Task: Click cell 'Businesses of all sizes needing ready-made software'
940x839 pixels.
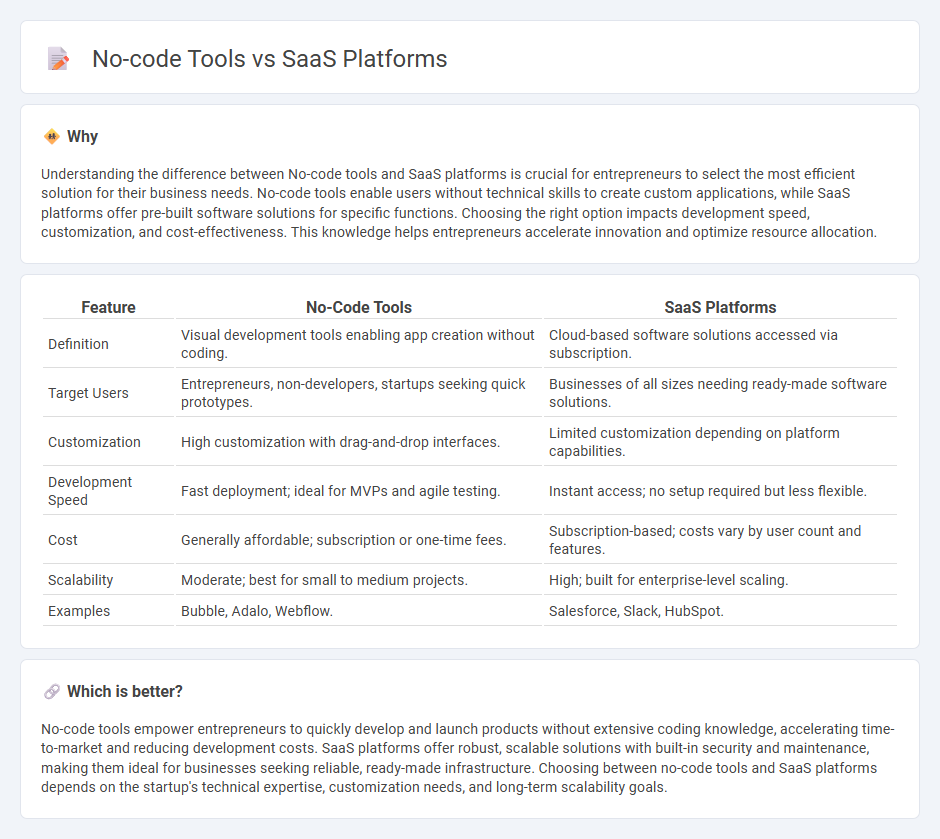Action: 720,393
